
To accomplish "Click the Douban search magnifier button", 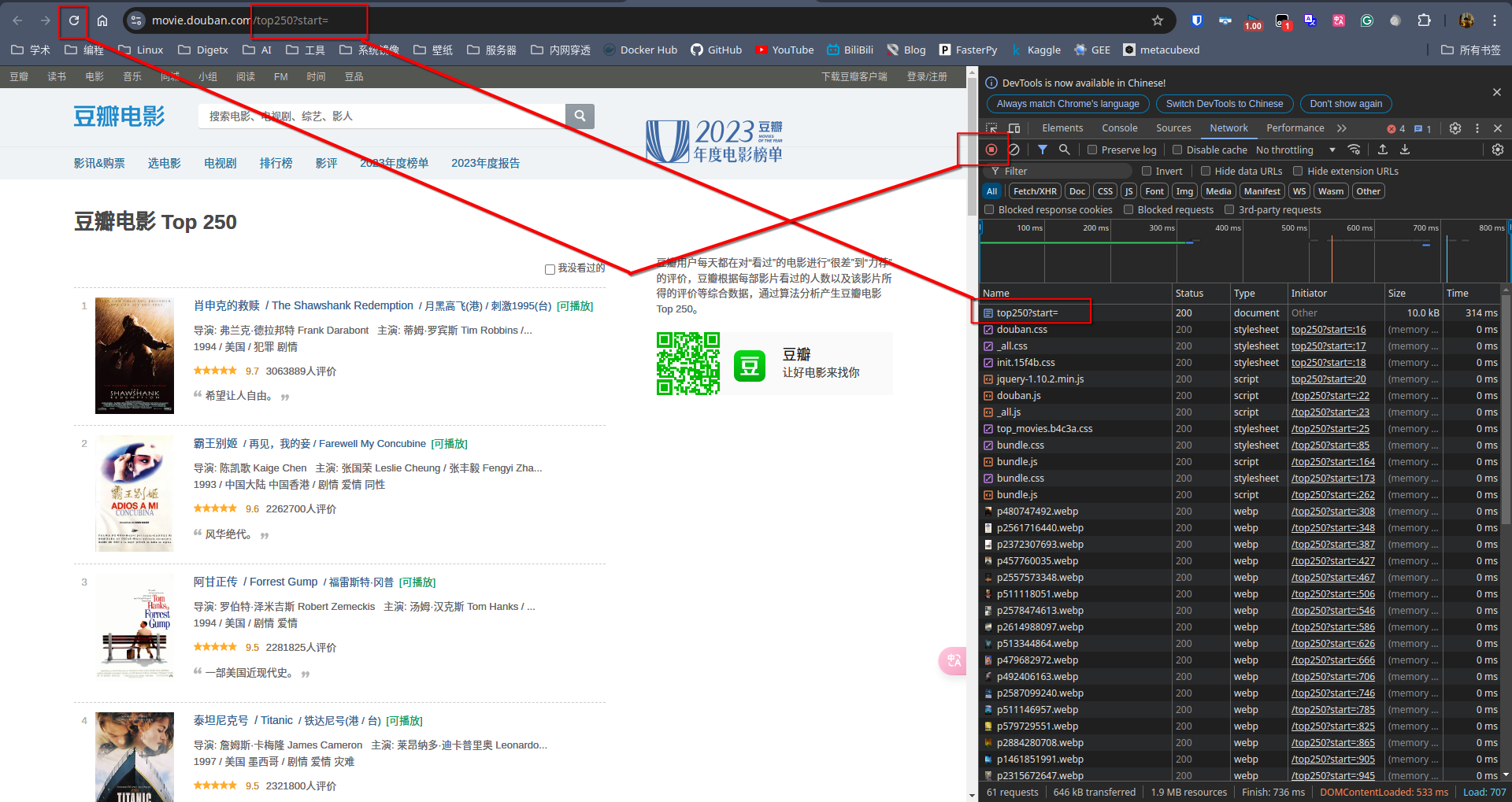I will (580, 116).
